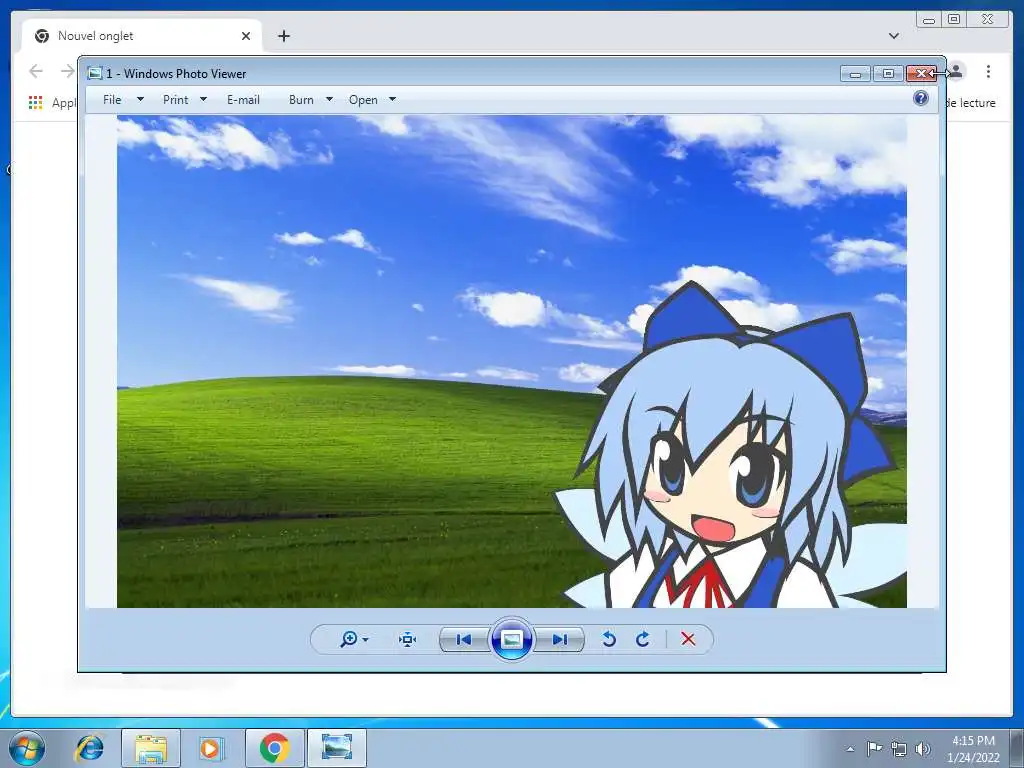Image resolution: width=1024 pixels, height=768 pixels.
Task: Open the File menu
Action: pyautogui.click(x=112, y=99)
